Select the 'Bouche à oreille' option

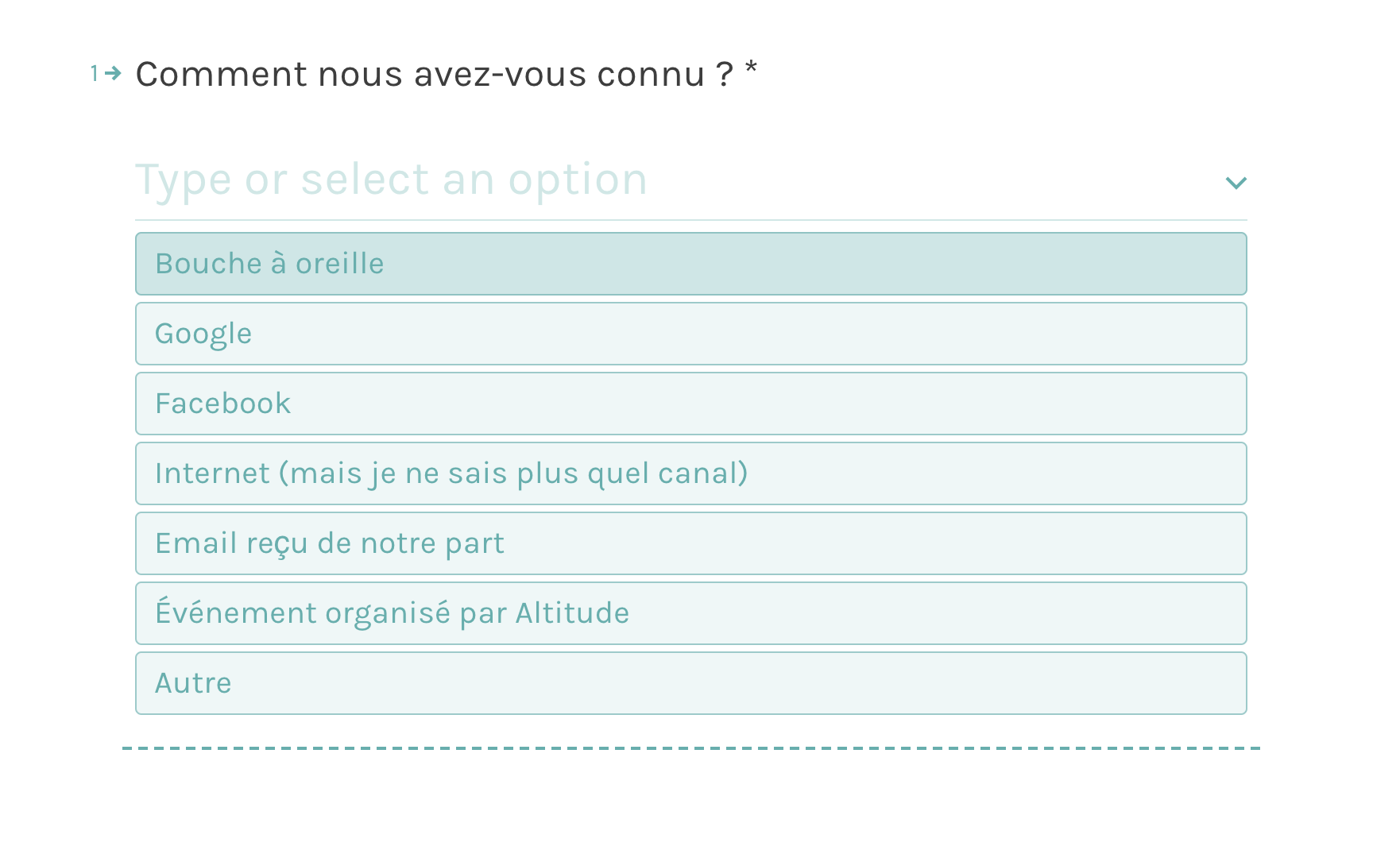coord(690,264)
